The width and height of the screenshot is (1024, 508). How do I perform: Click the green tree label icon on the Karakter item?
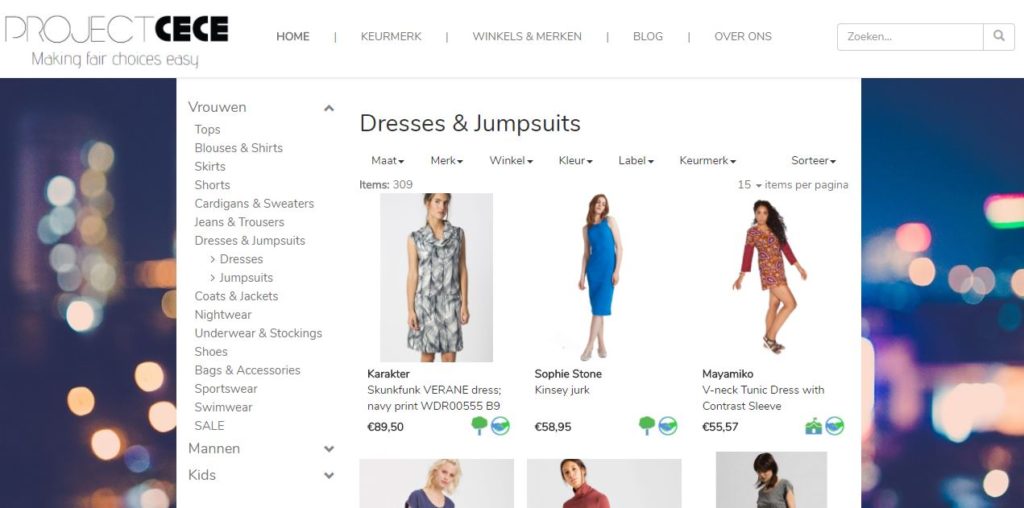pos(479,426)
